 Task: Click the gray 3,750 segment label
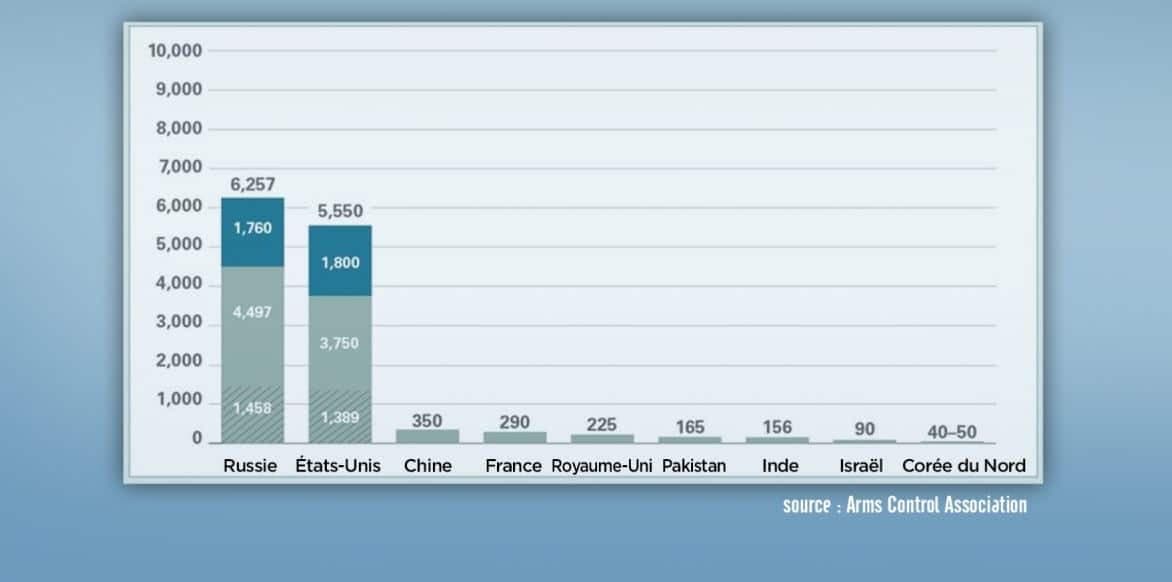click(x=339, y=343)
